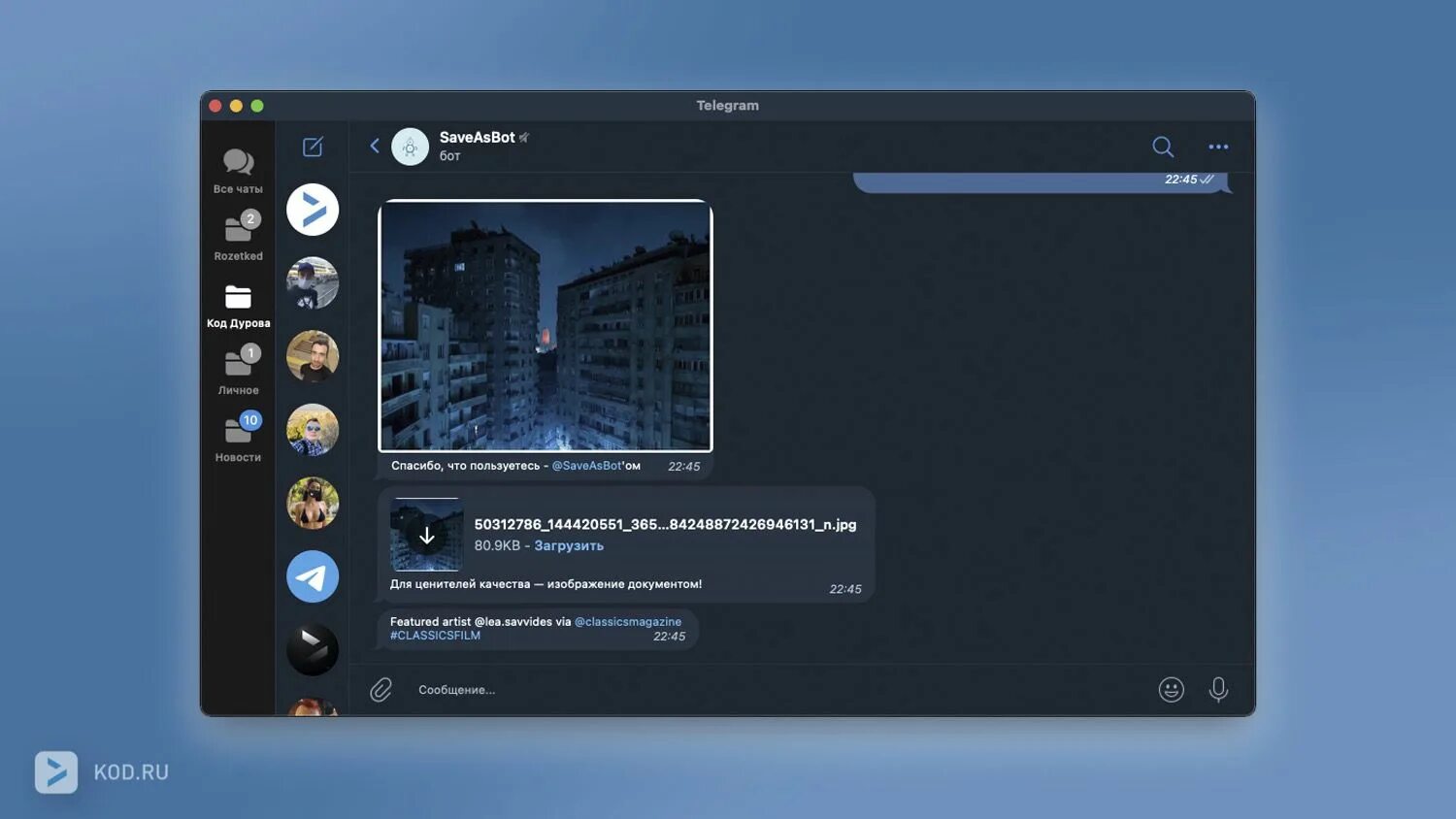Open chat with black play-logo avatar
This screenshot has width=1456, height=819.
point(313,649)
